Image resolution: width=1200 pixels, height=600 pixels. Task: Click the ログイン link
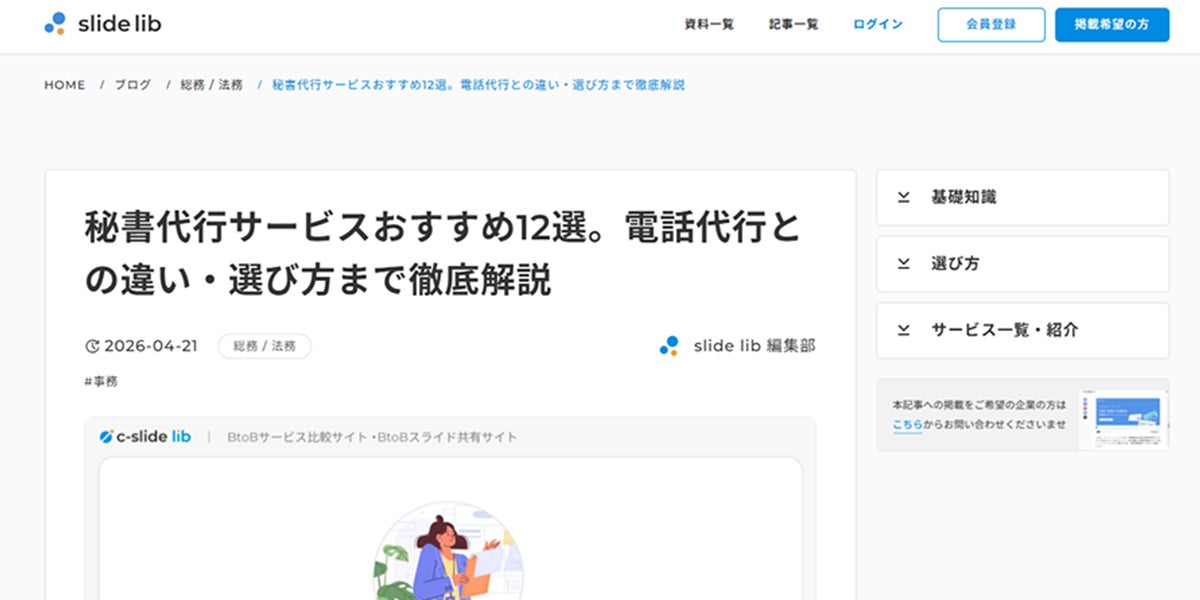point(877,24)
